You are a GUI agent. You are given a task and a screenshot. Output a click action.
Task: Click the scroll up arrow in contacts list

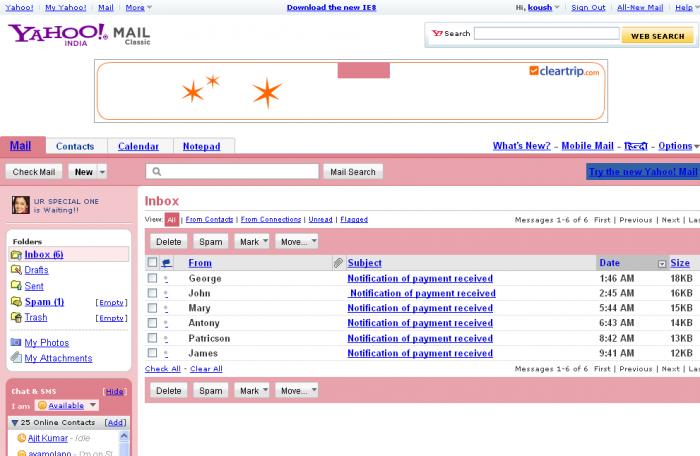click(x=124, y=436)
